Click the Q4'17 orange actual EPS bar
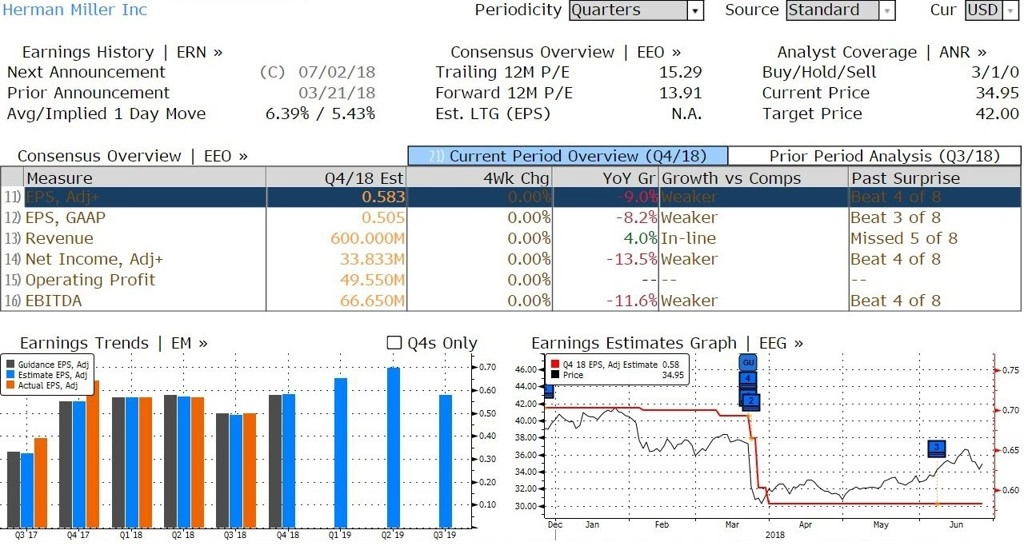The image size is (1024, 546). (93, 454)
